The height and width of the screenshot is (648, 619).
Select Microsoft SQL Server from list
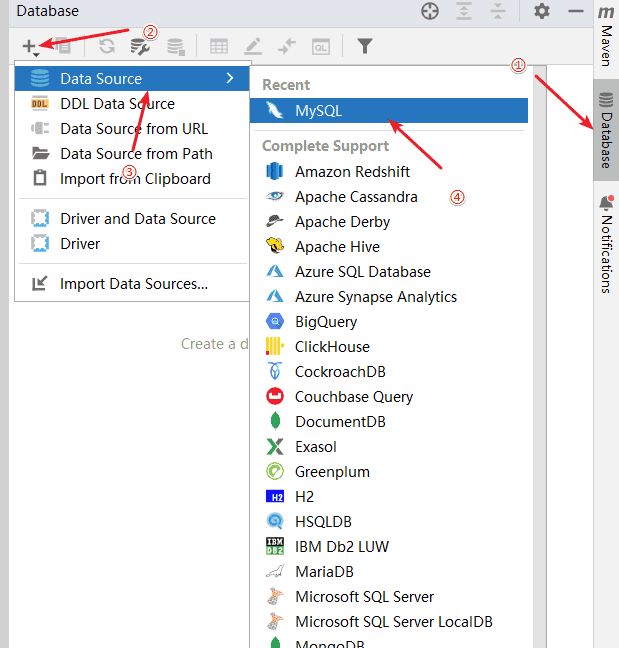point(364,596)
